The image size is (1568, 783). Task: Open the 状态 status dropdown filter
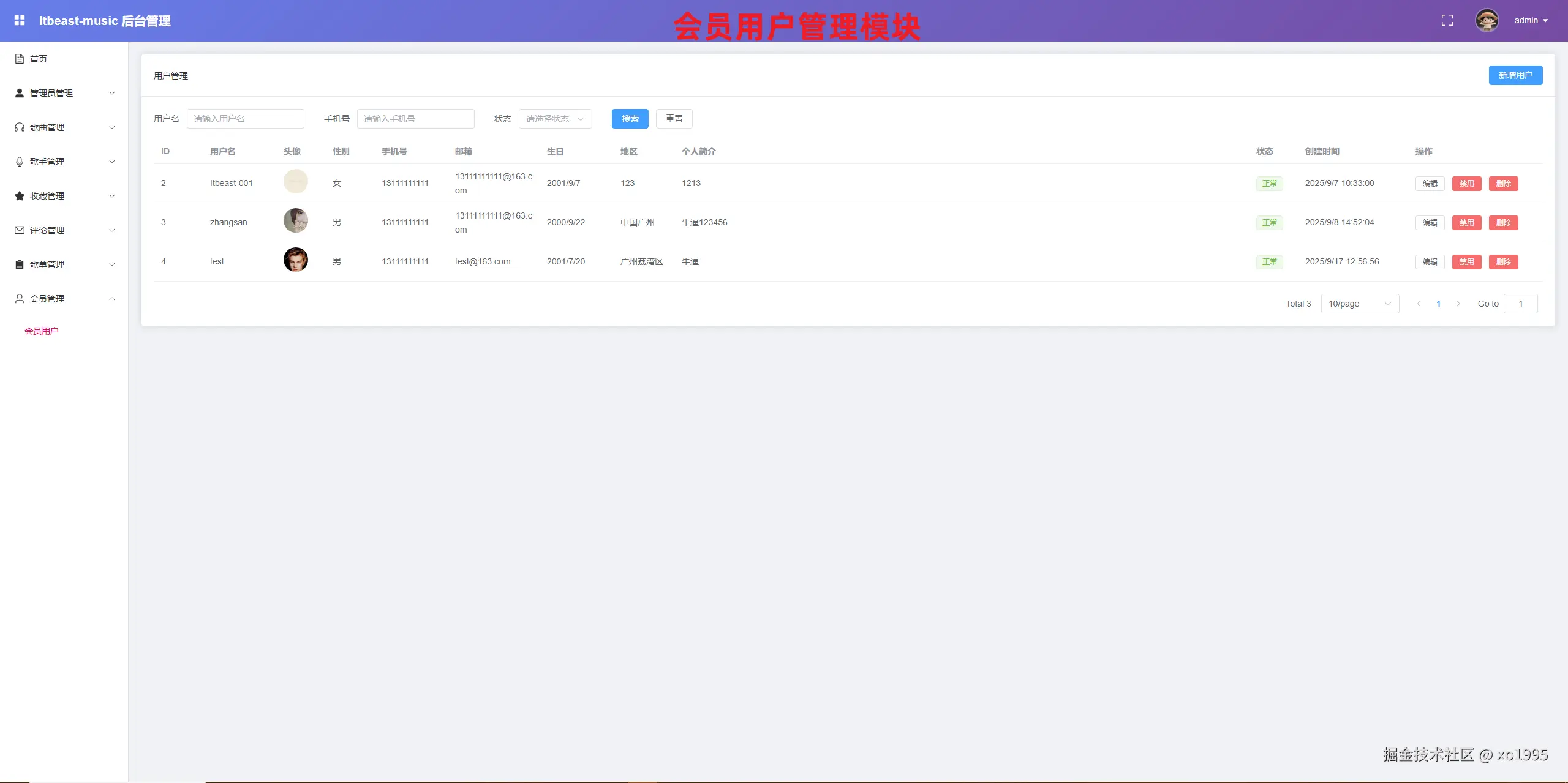pyautogui.click(x=555, y=119)
